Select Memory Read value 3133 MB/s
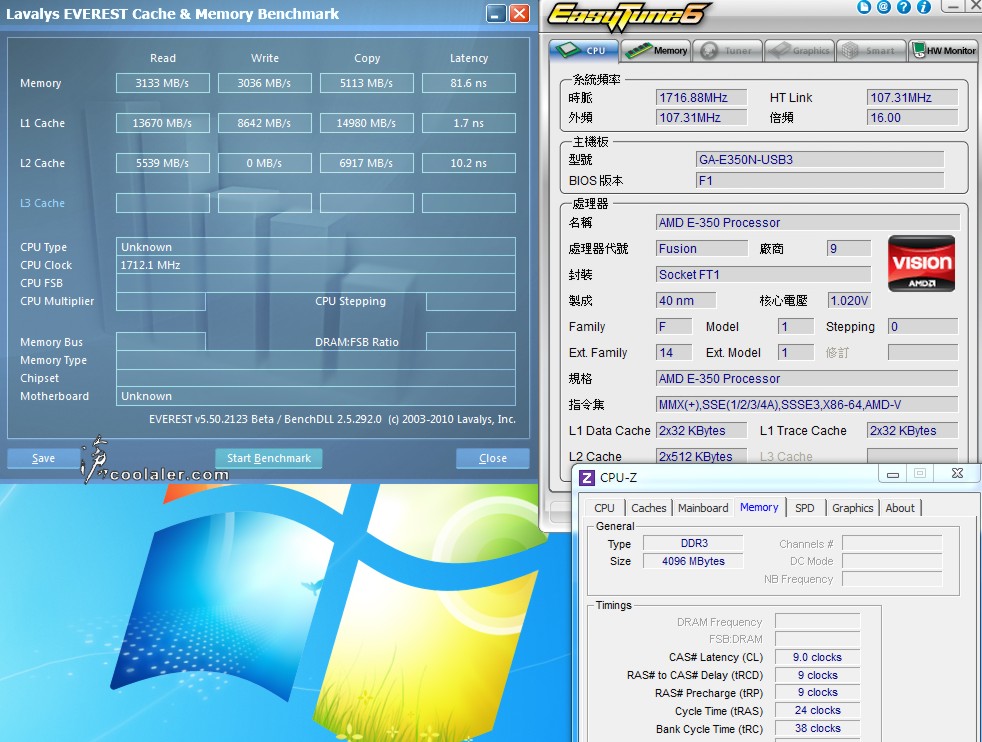The image size is (982, 742). (x=163, y=83)
